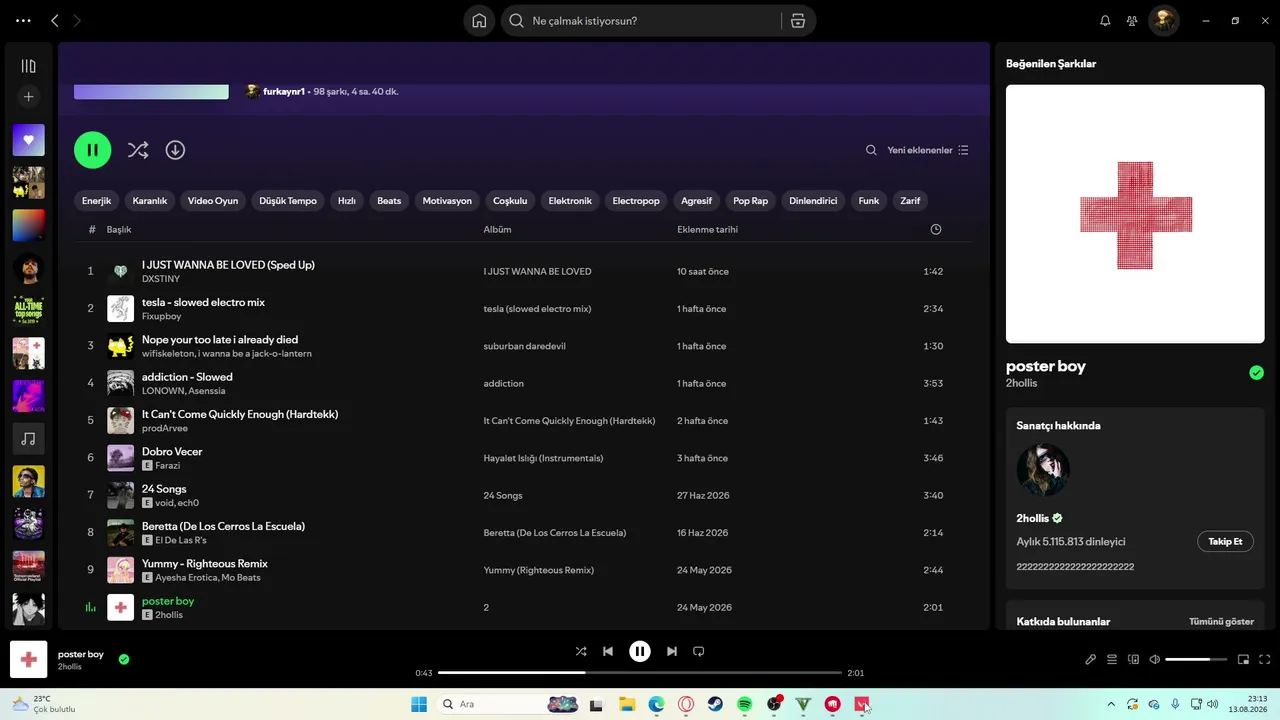
Task: Show hidden system tray icons
Action: (1111, 704)
